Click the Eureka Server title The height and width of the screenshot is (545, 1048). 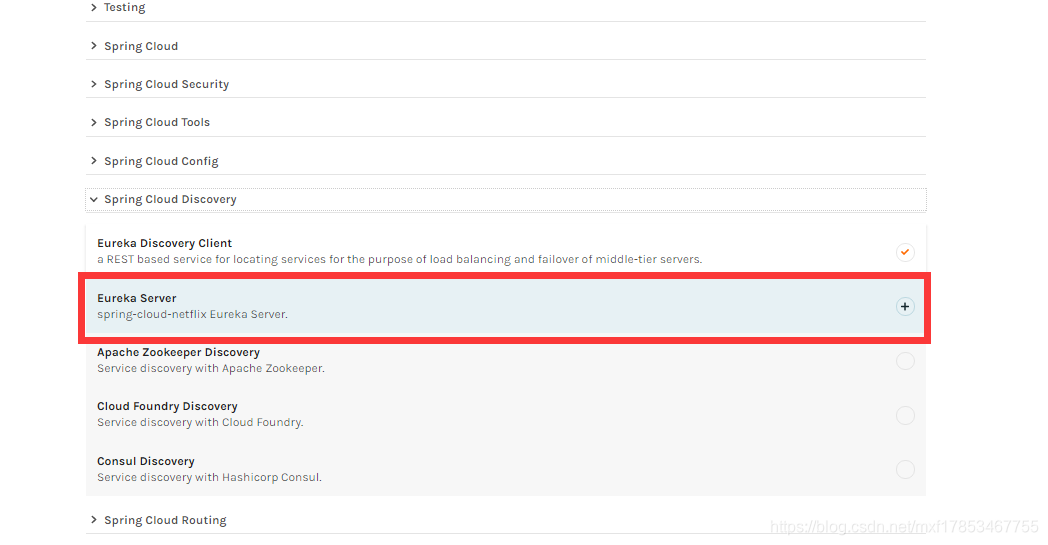pyautogui.click(x=137, y=298)
